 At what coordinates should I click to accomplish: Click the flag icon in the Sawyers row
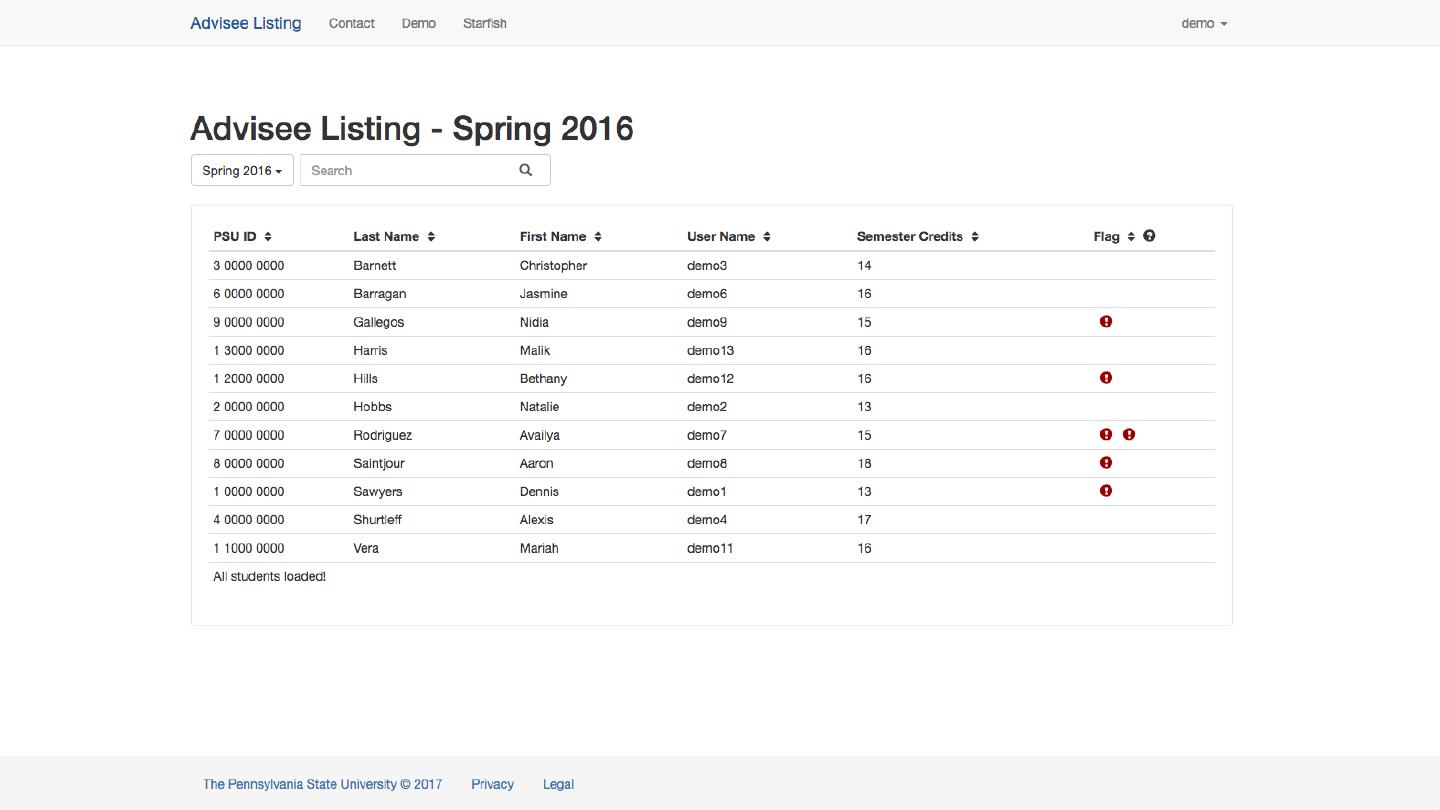[x=1105, y=491]
